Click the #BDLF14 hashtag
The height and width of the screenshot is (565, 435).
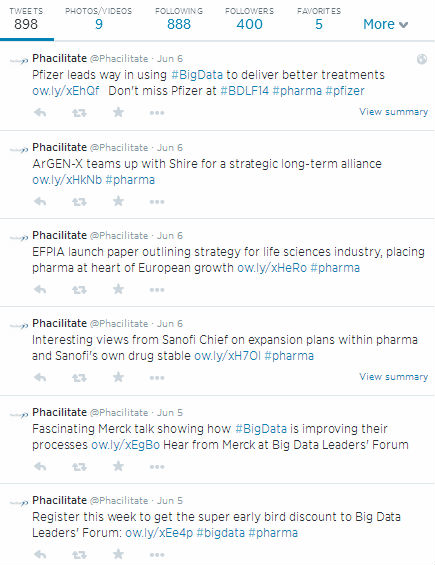(245, 90)
